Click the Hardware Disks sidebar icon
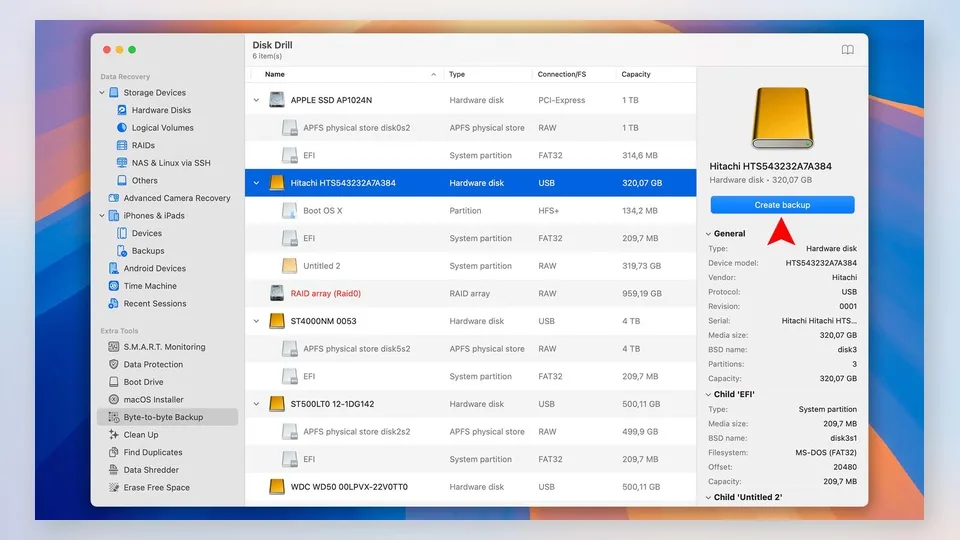 coord(122,110)
